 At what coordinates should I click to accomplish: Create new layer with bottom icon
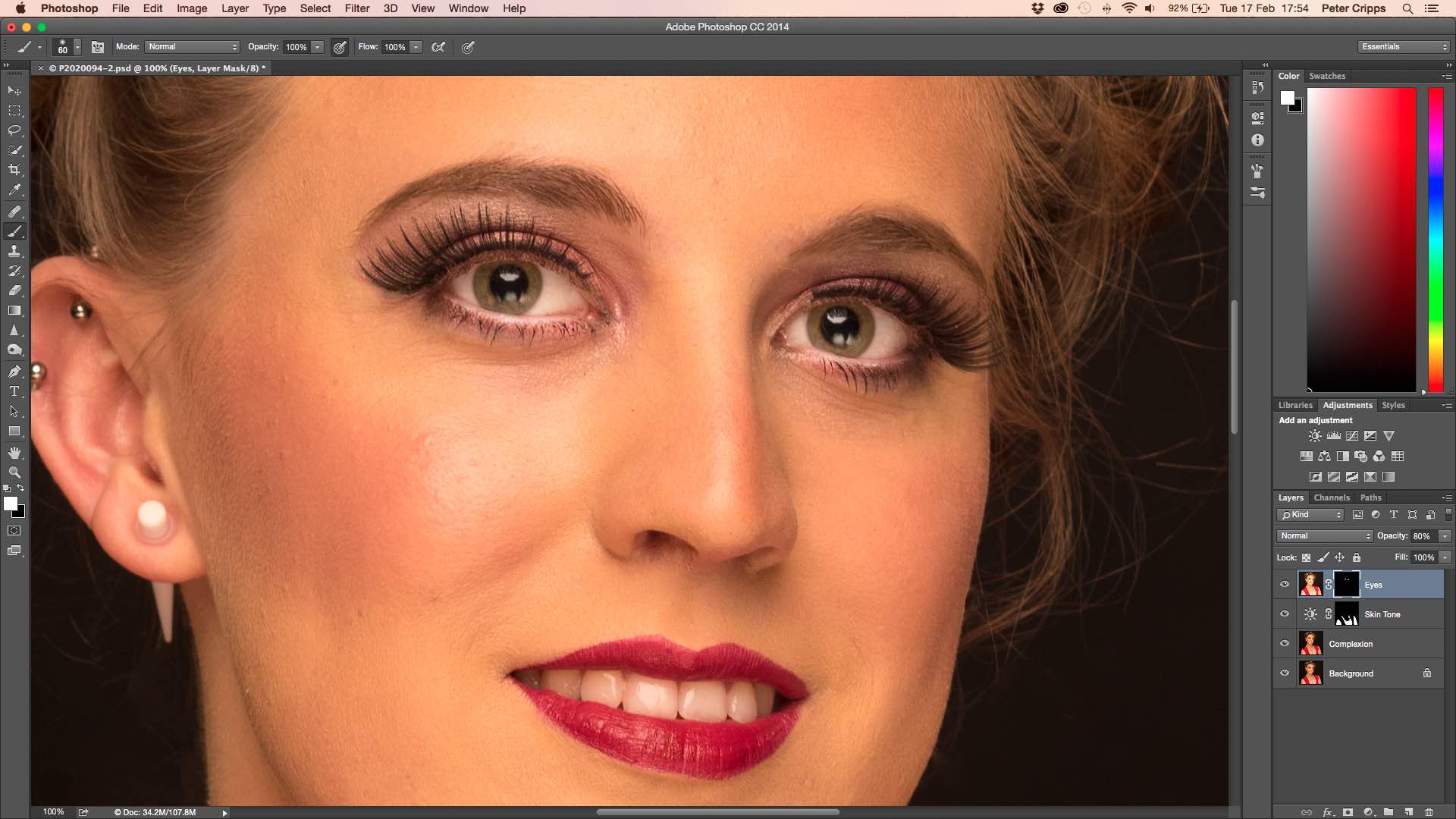(x=1408, y=811)
